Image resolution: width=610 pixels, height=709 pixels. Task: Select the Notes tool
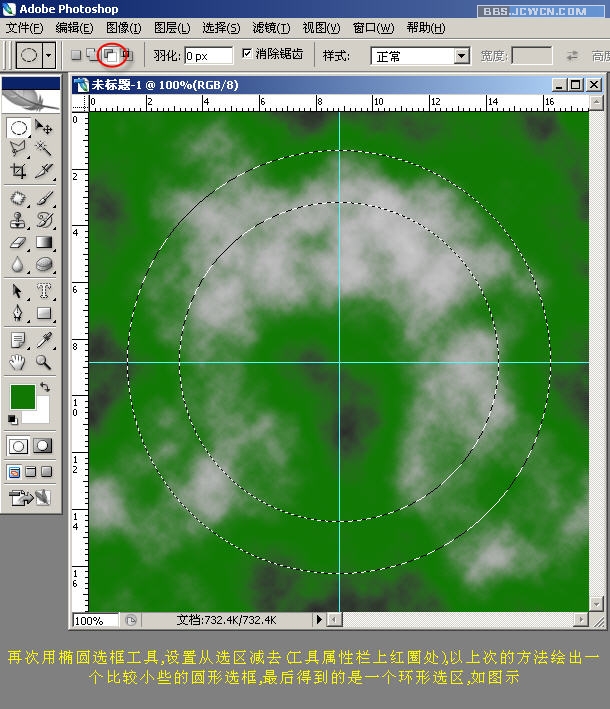pos(18,340)
